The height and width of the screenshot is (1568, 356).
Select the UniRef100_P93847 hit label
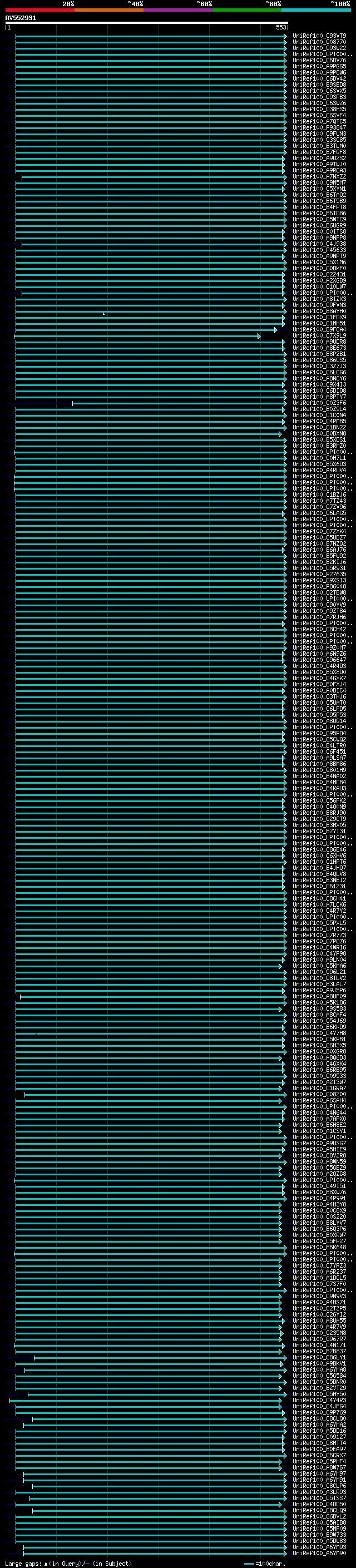point(319,128)
